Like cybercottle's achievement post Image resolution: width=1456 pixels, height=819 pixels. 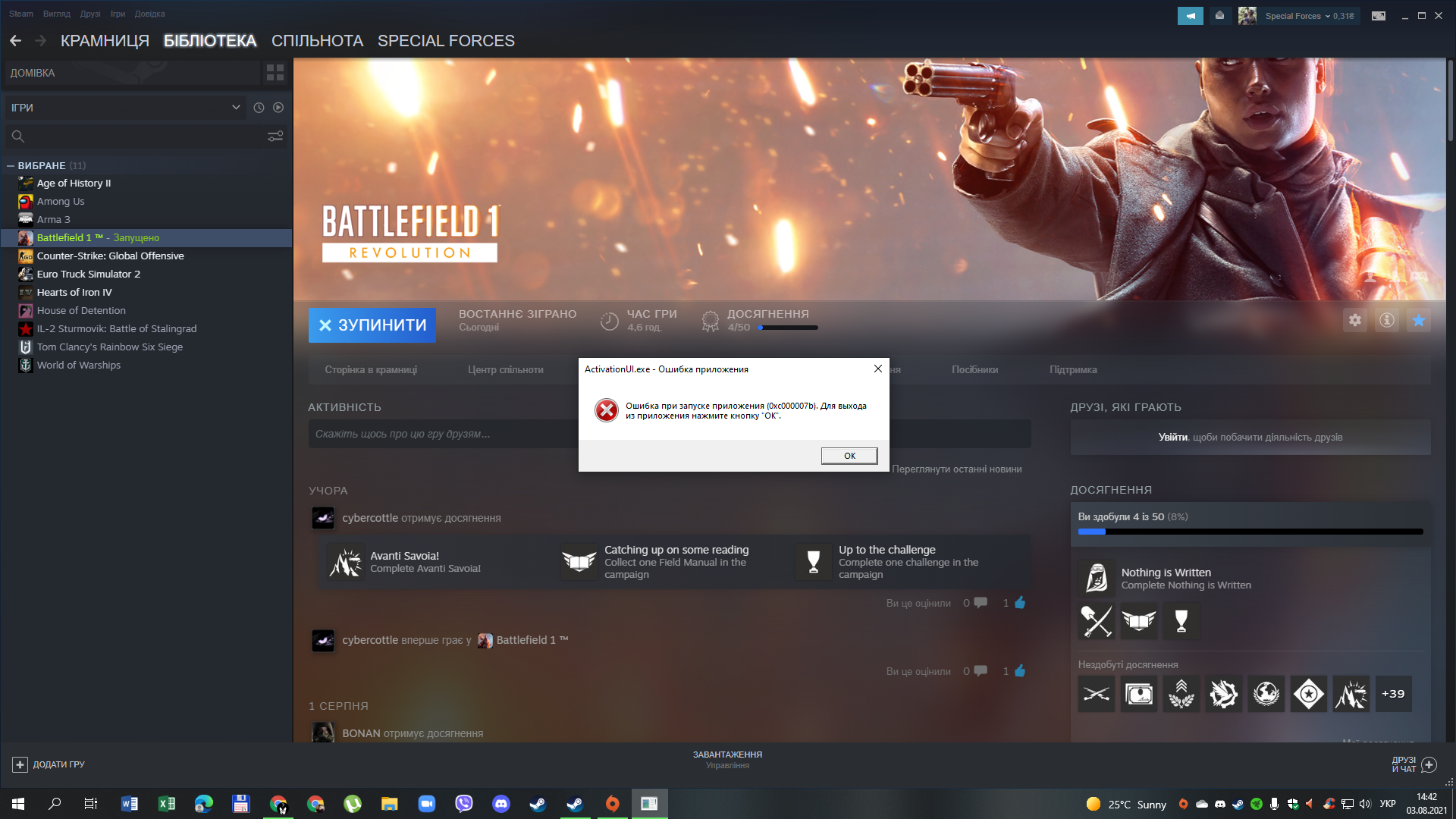(x=1020, y=603)
